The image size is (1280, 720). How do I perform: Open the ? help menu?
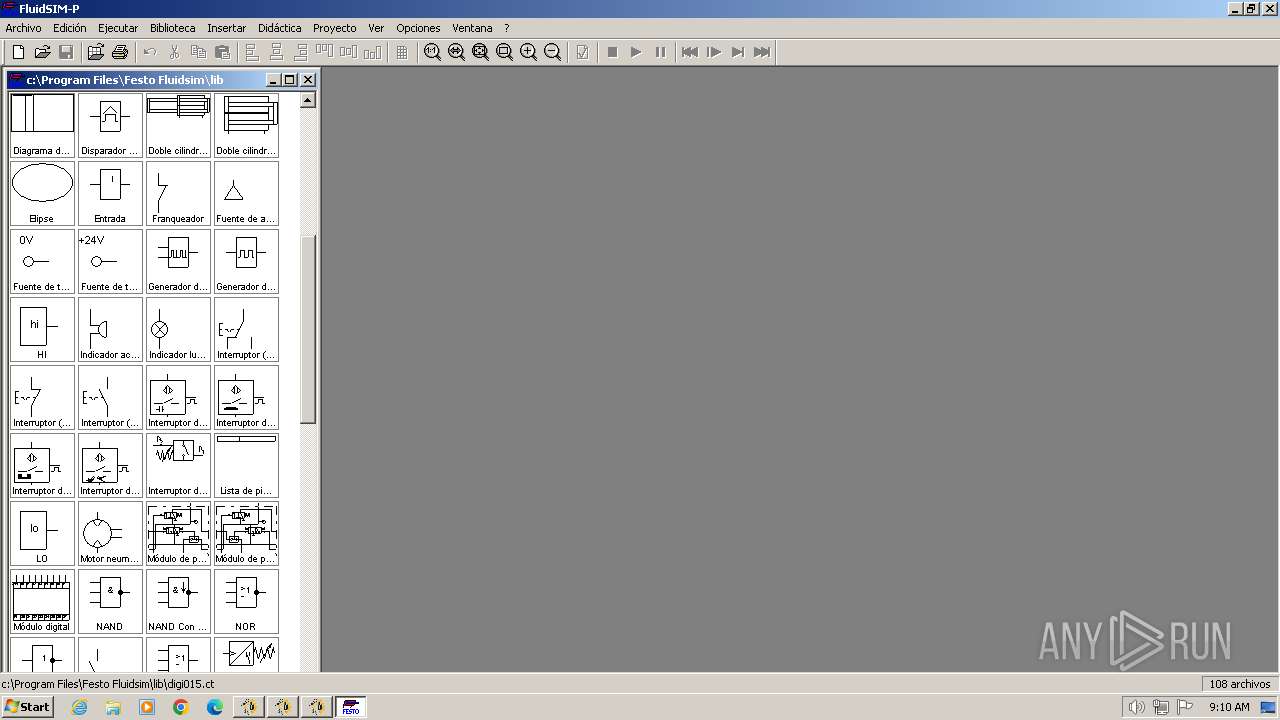coord(507,28)
